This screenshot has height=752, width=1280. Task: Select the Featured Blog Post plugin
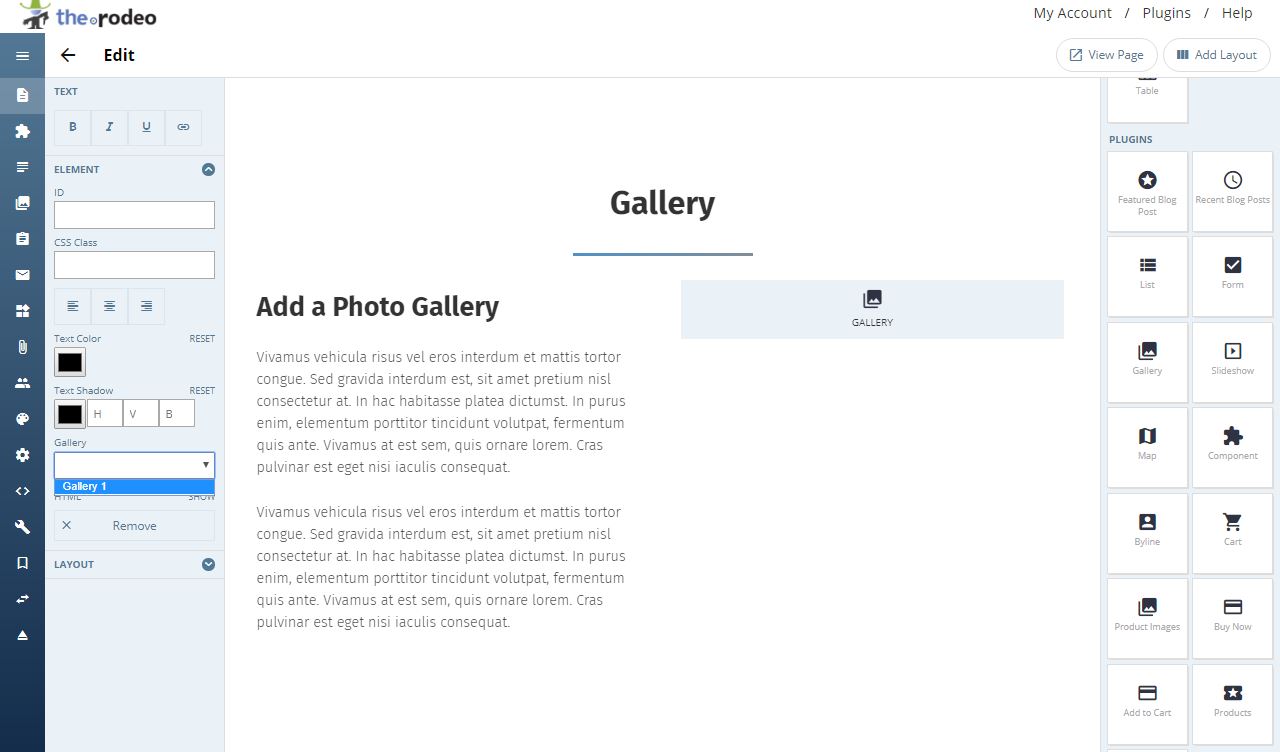tap(1147, 192)
